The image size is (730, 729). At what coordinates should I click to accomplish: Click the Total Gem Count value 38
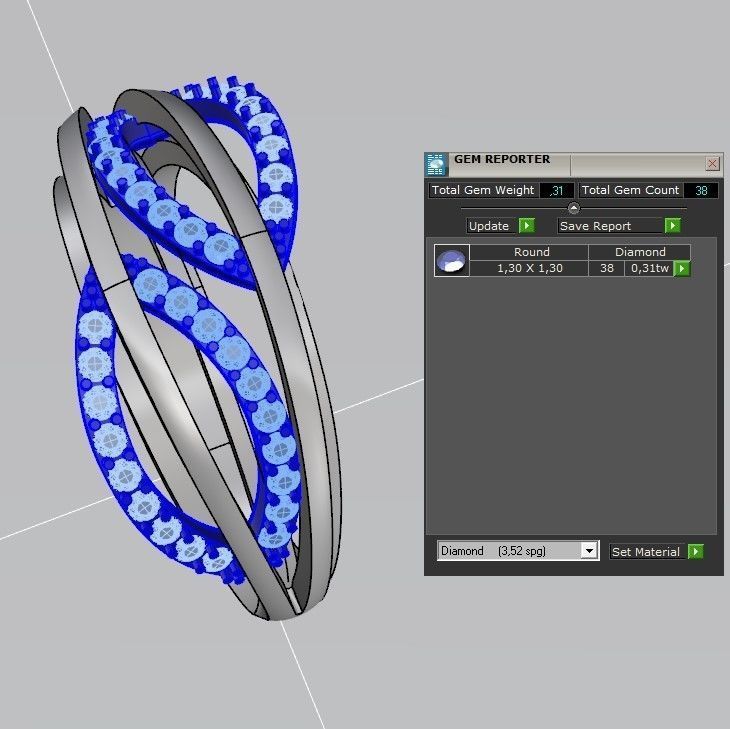pyautogui.click(x=701, y=190)
